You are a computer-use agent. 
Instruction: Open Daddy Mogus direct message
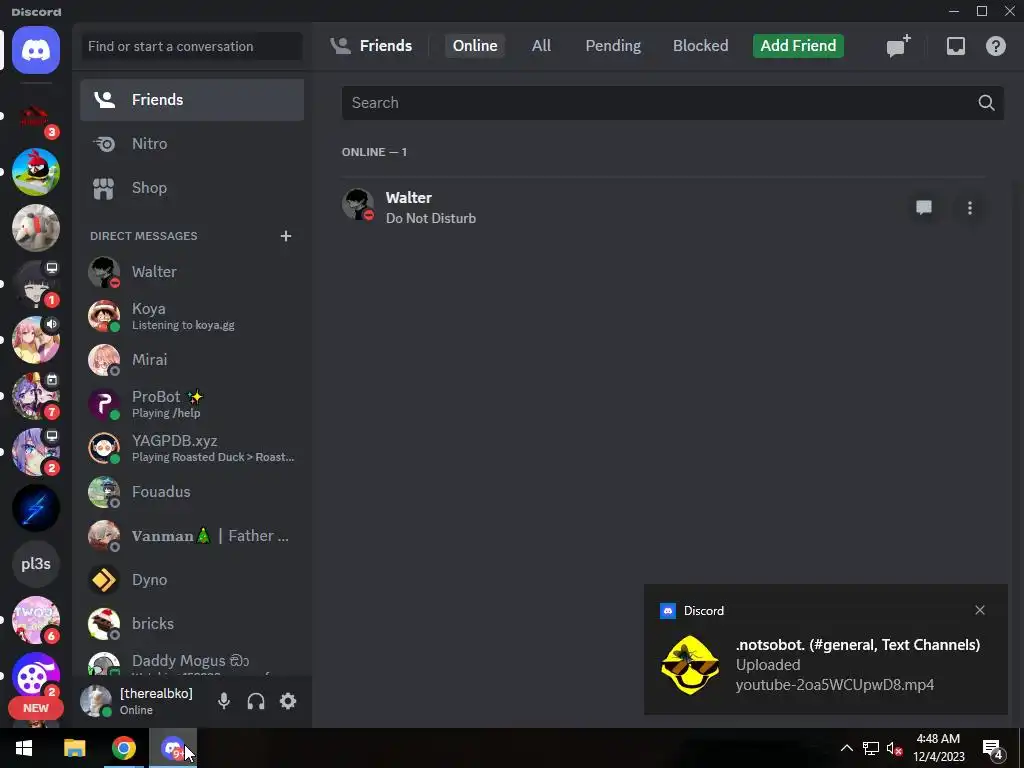click(192, 662)
